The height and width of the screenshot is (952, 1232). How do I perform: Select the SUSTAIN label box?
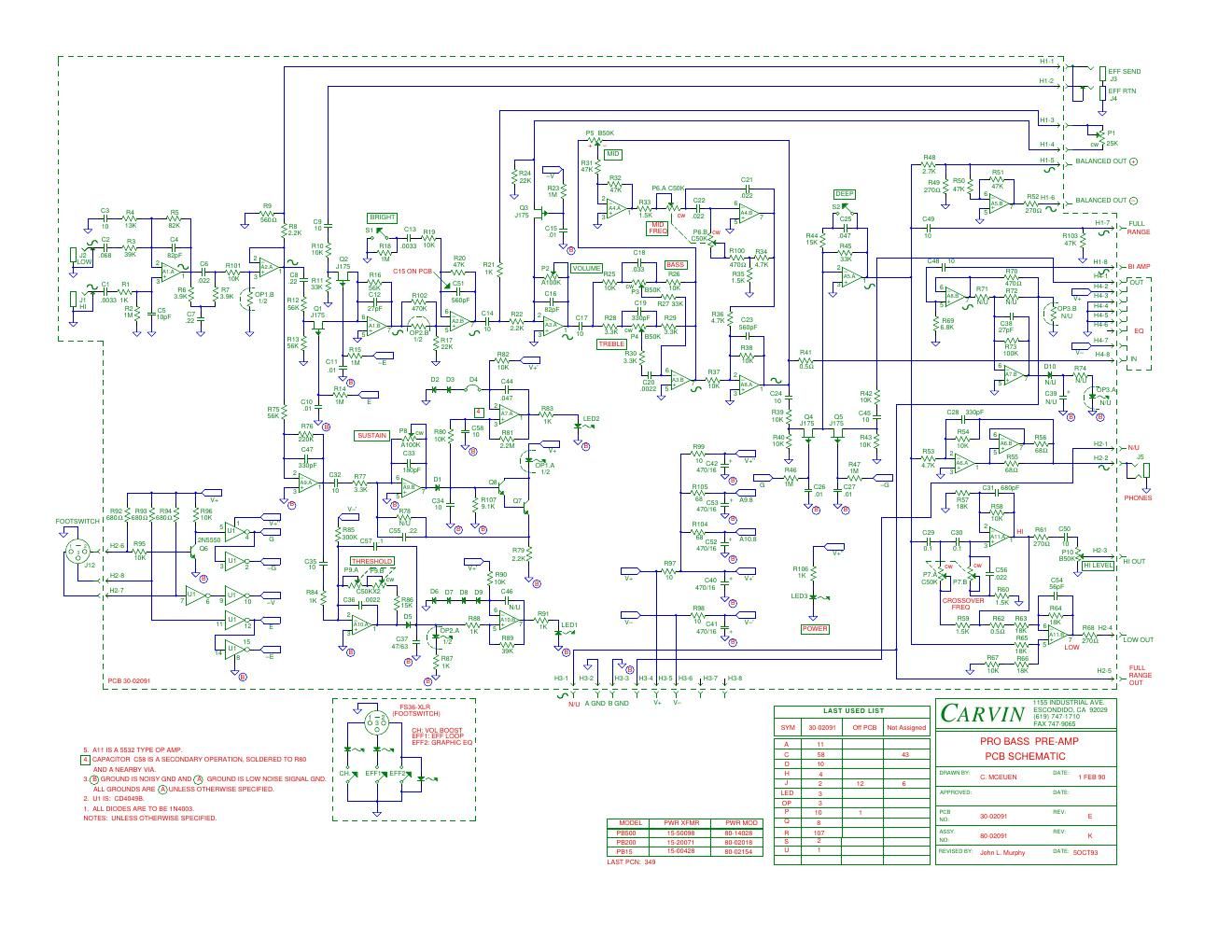[x=371, y=436]
